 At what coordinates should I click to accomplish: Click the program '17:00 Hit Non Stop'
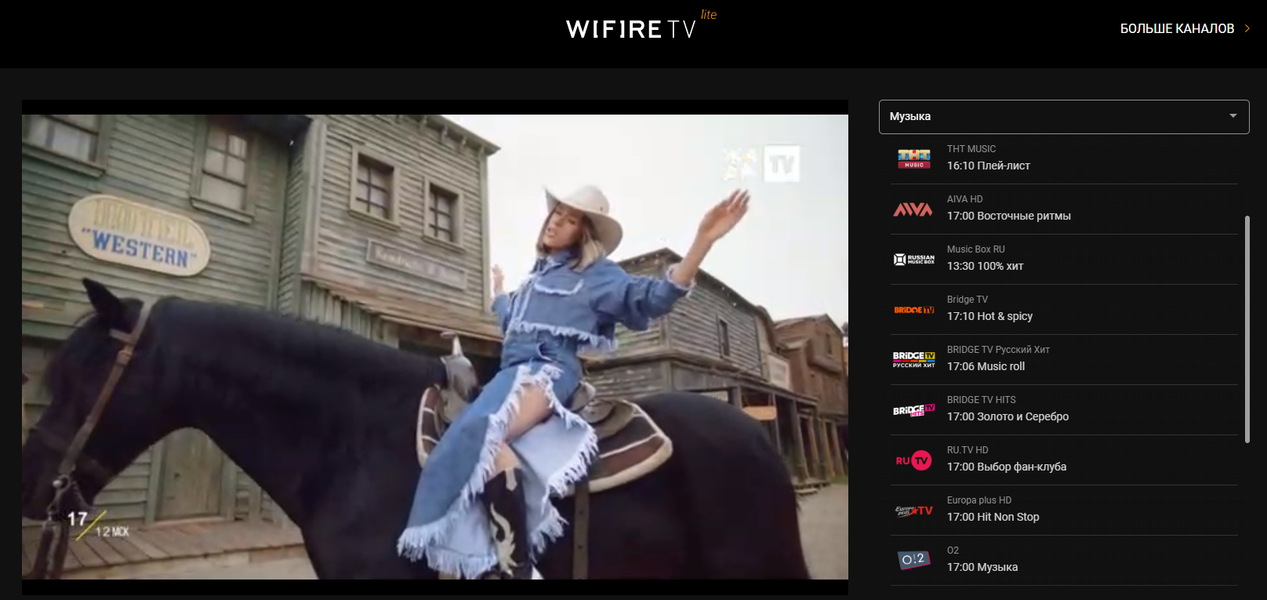click(x=993, y=517)
